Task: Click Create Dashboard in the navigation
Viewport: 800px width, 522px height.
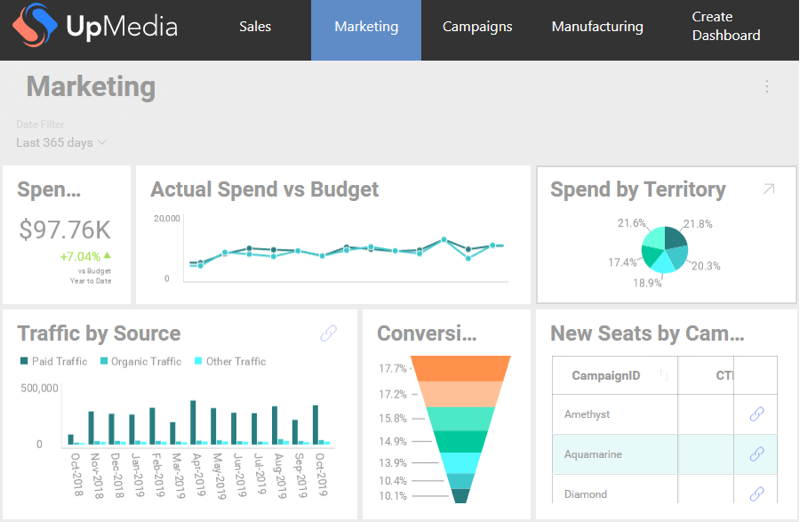Action: 726,27
